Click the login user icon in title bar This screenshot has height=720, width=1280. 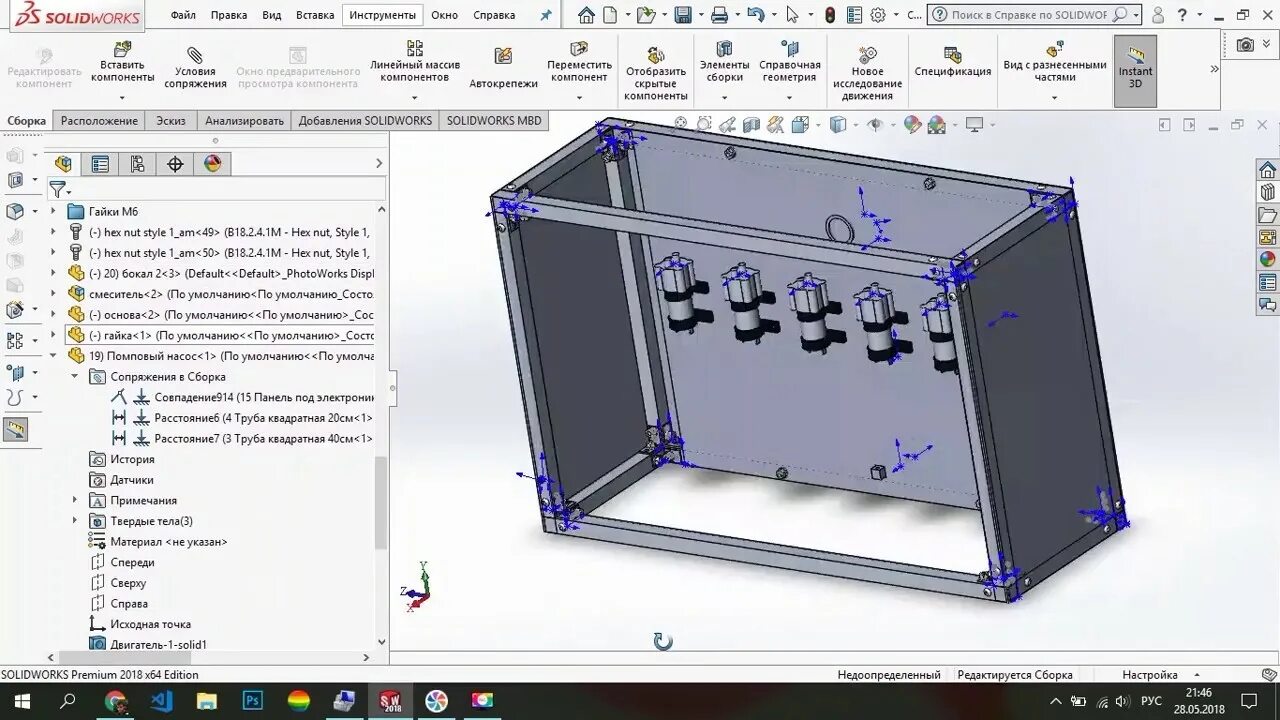tap(1158, 15)
